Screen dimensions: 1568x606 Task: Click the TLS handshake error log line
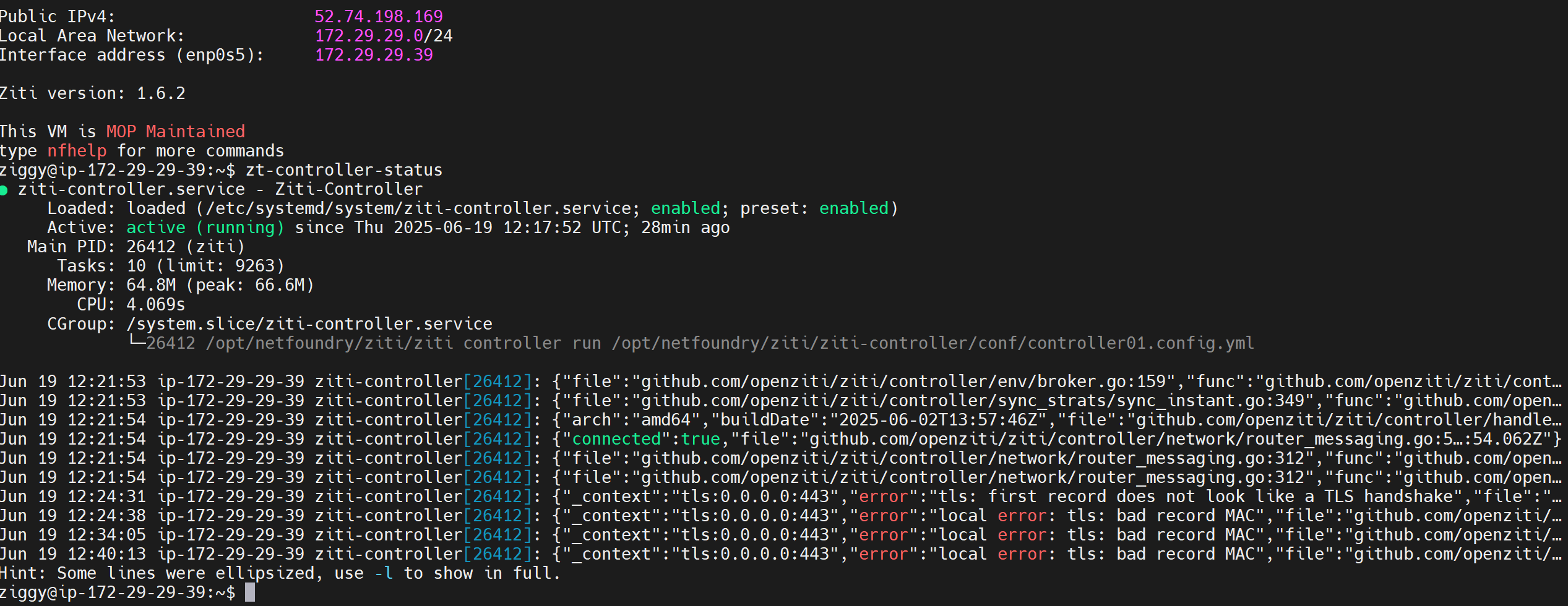781,497
